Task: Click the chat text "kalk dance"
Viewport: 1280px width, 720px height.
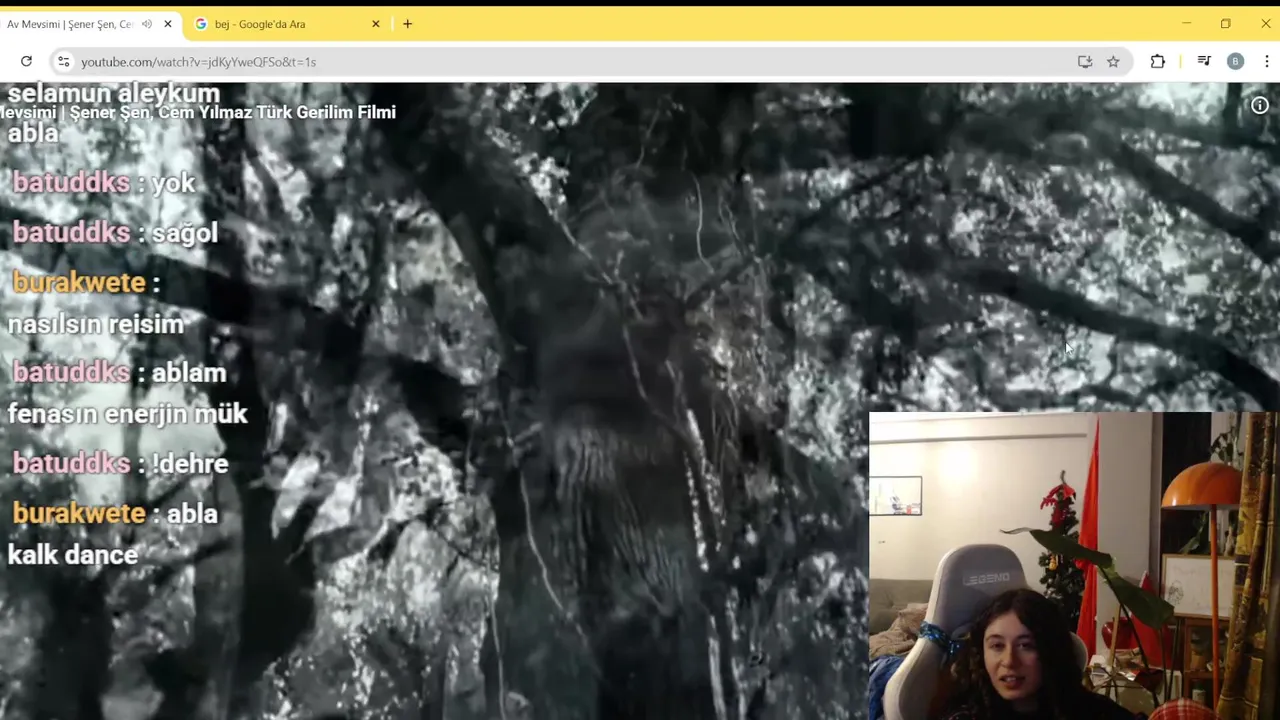Action: (x=73, y=555)
